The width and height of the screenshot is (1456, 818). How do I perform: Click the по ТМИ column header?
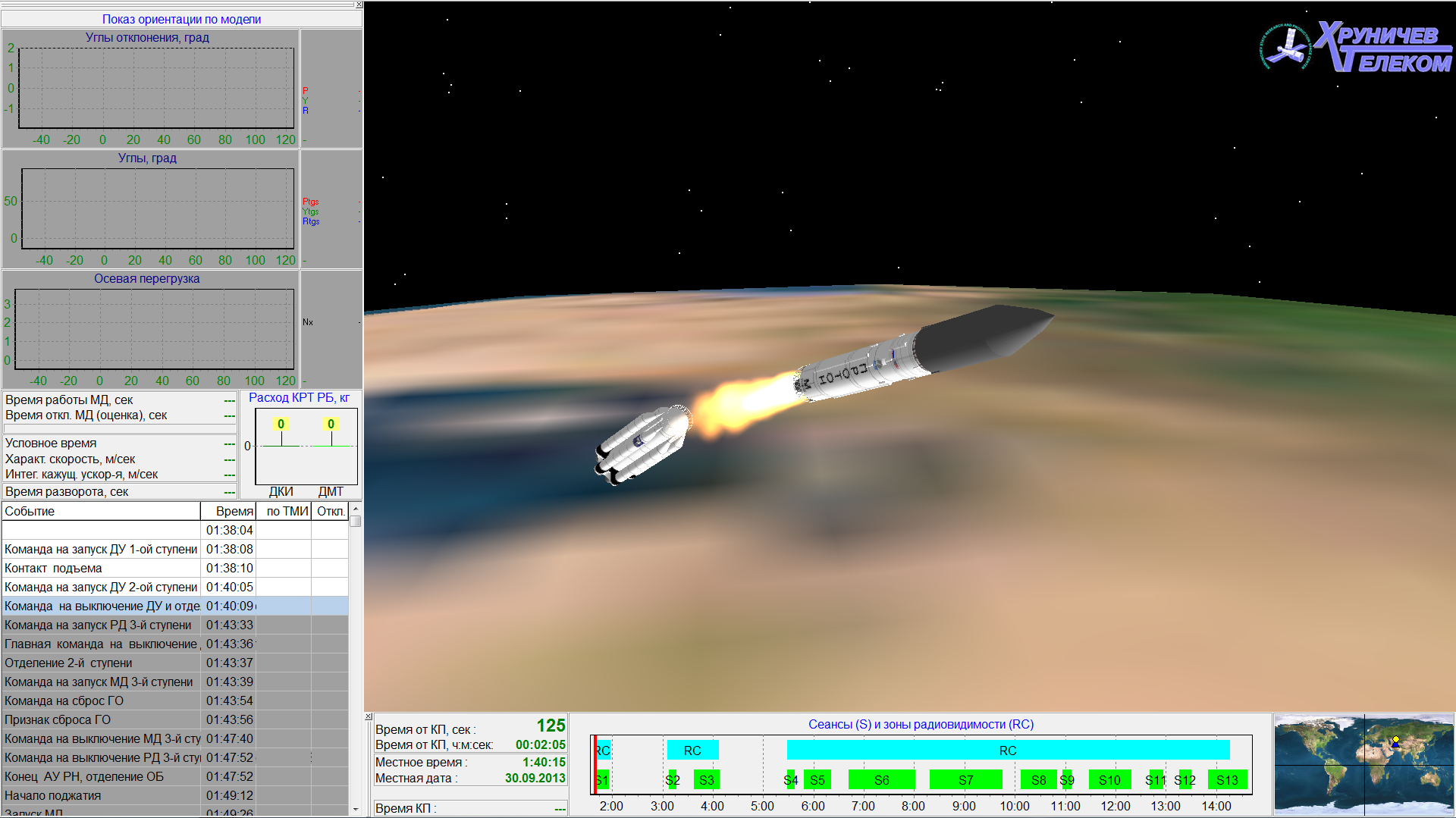284,511
